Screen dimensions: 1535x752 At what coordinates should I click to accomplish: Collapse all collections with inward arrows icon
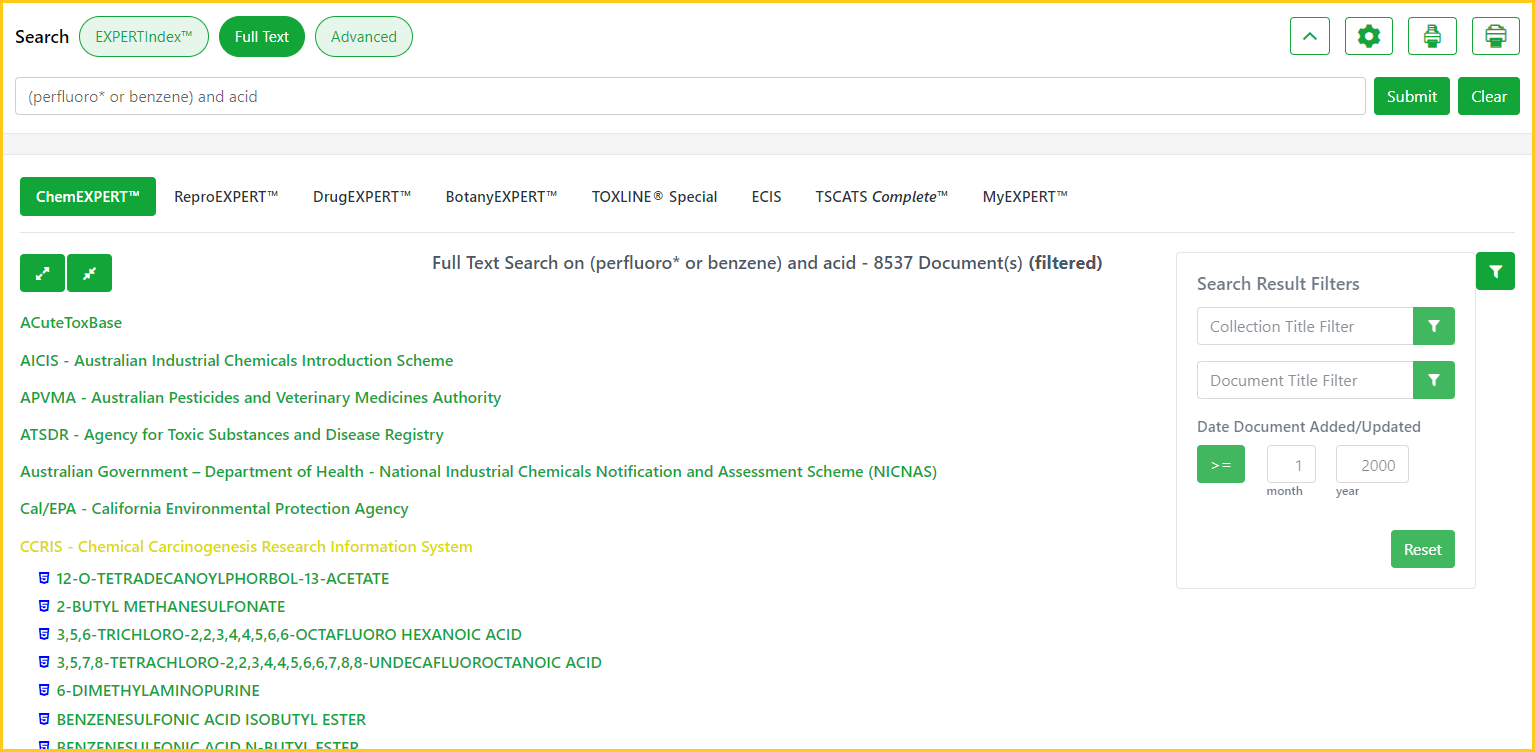89,273
